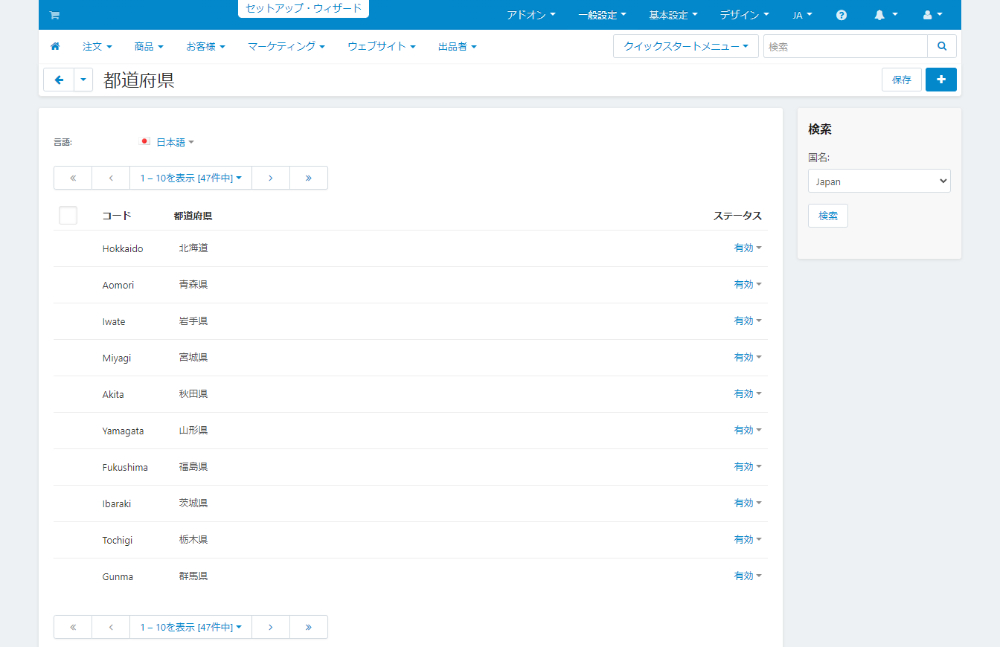Click the セットアップ・ウィザード button

click(304, 8)
